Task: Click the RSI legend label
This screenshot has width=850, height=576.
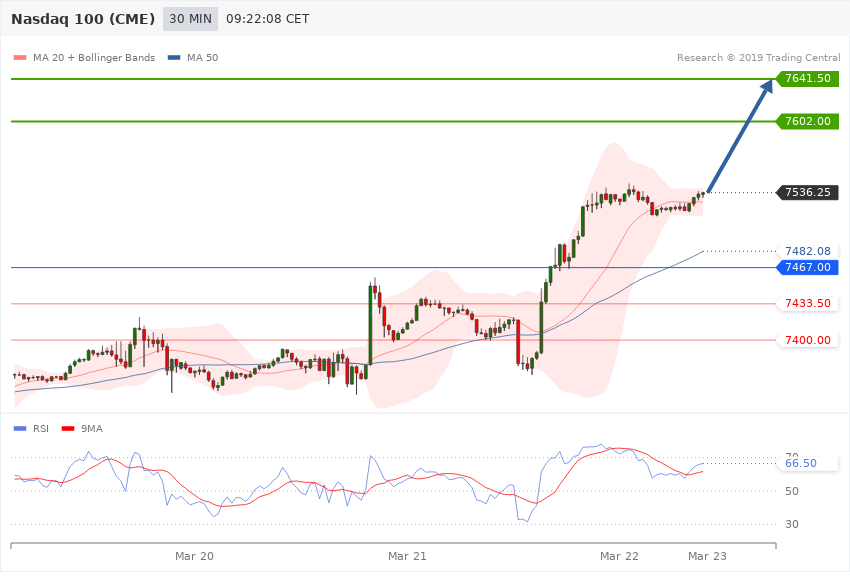Action: tap(41, 429)
